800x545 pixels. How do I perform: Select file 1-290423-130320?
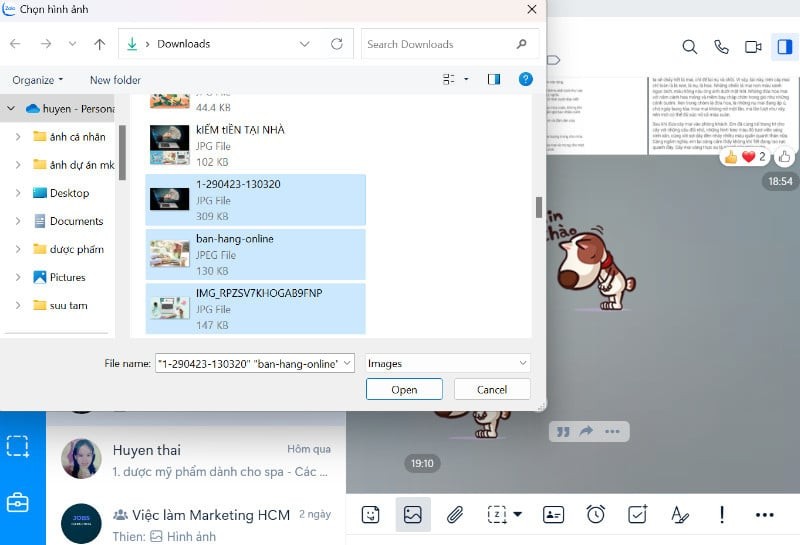pyautogui.click(x=255, y=200)
